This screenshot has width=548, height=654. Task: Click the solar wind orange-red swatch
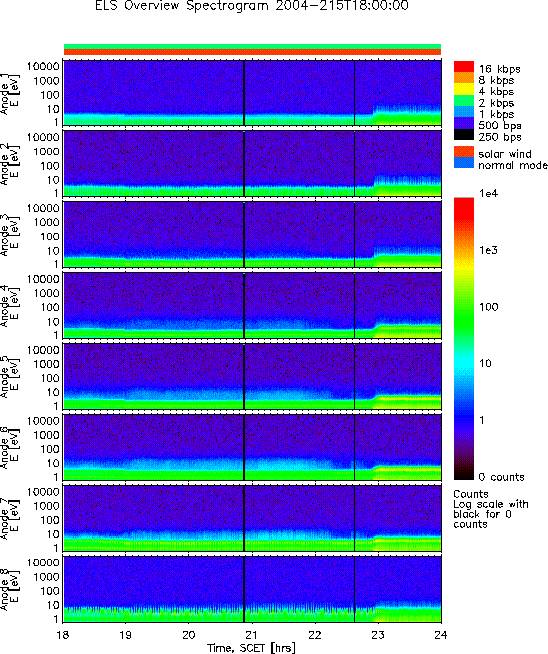[x=464, y=151]
